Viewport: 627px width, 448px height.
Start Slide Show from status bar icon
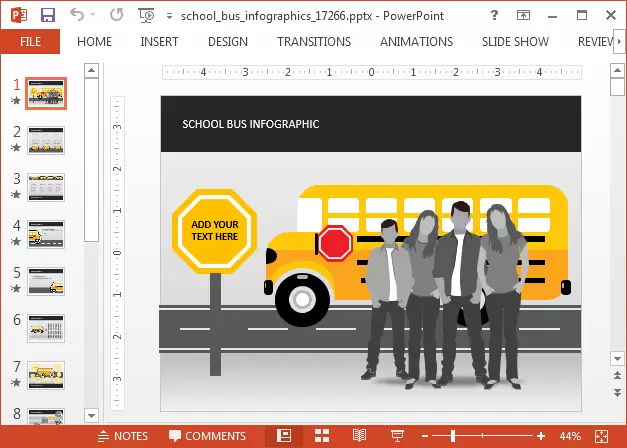[396, 436]
